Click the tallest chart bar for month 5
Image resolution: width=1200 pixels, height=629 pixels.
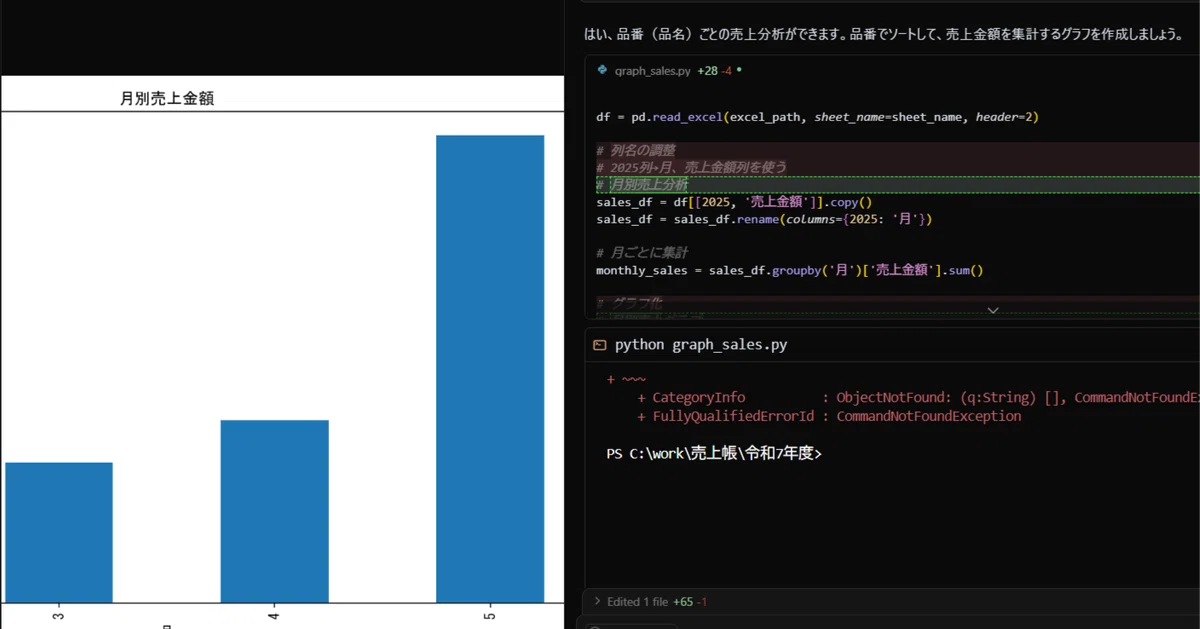(x=490, y=369)
